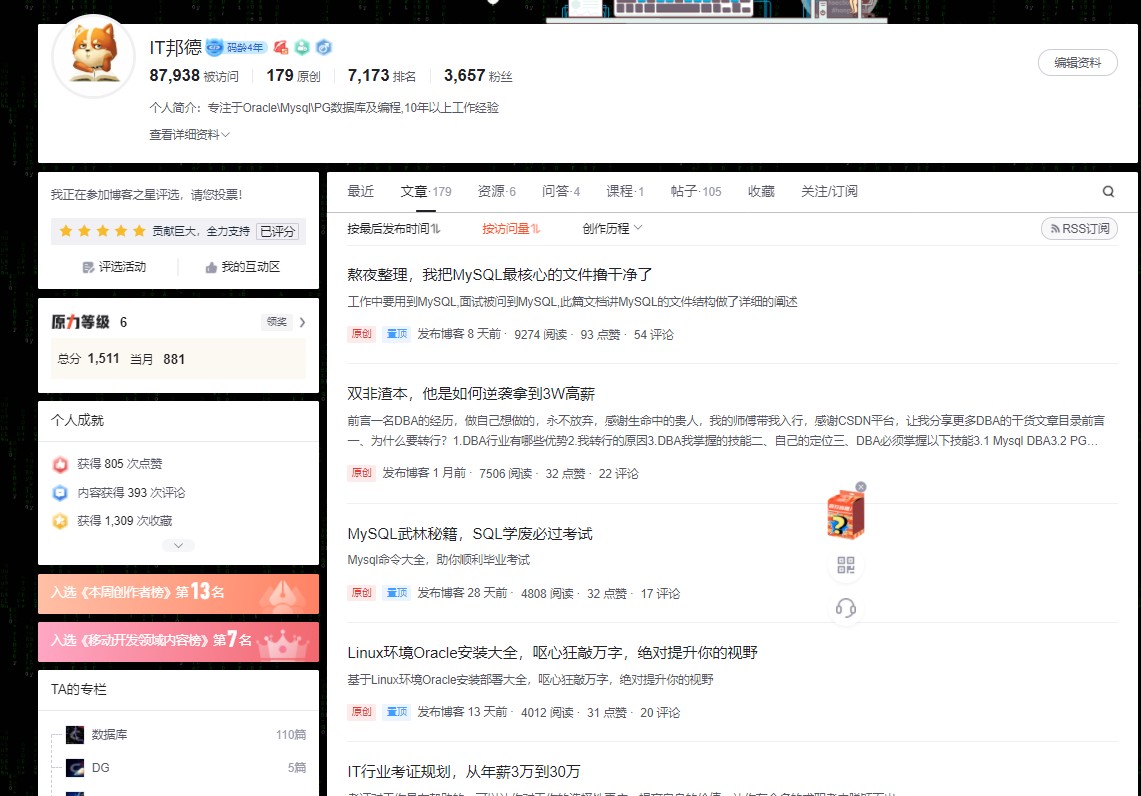Viewport: 1141px width, 796px height.
Task: Click the 7,173 排名 stat
Action: click(382, 76)
